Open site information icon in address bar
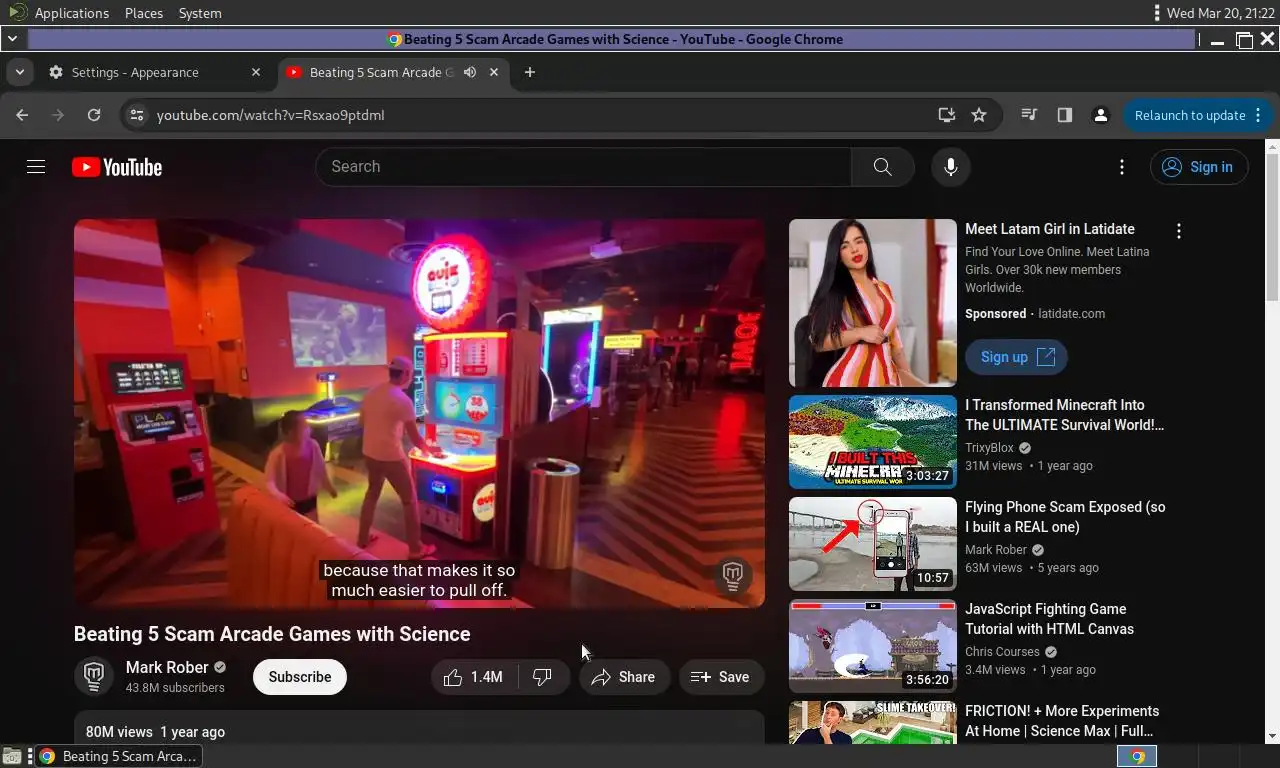The image size is (1280, 768). point(137,115)
